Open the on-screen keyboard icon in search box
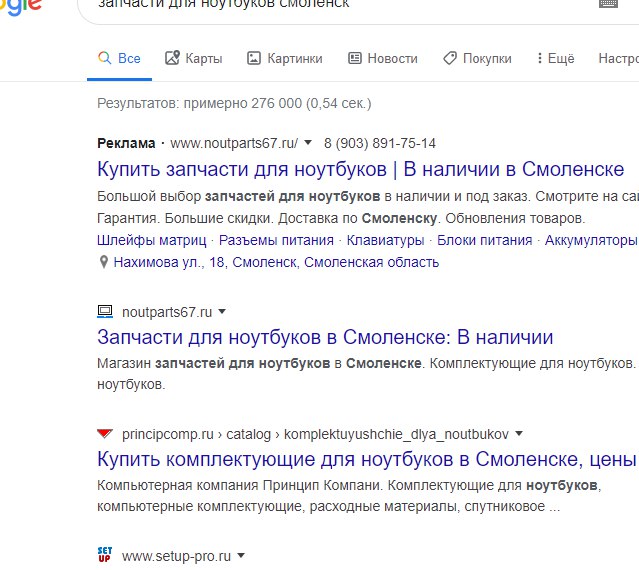Viewport: 639px width, 570px height. [x=608, y=3]
